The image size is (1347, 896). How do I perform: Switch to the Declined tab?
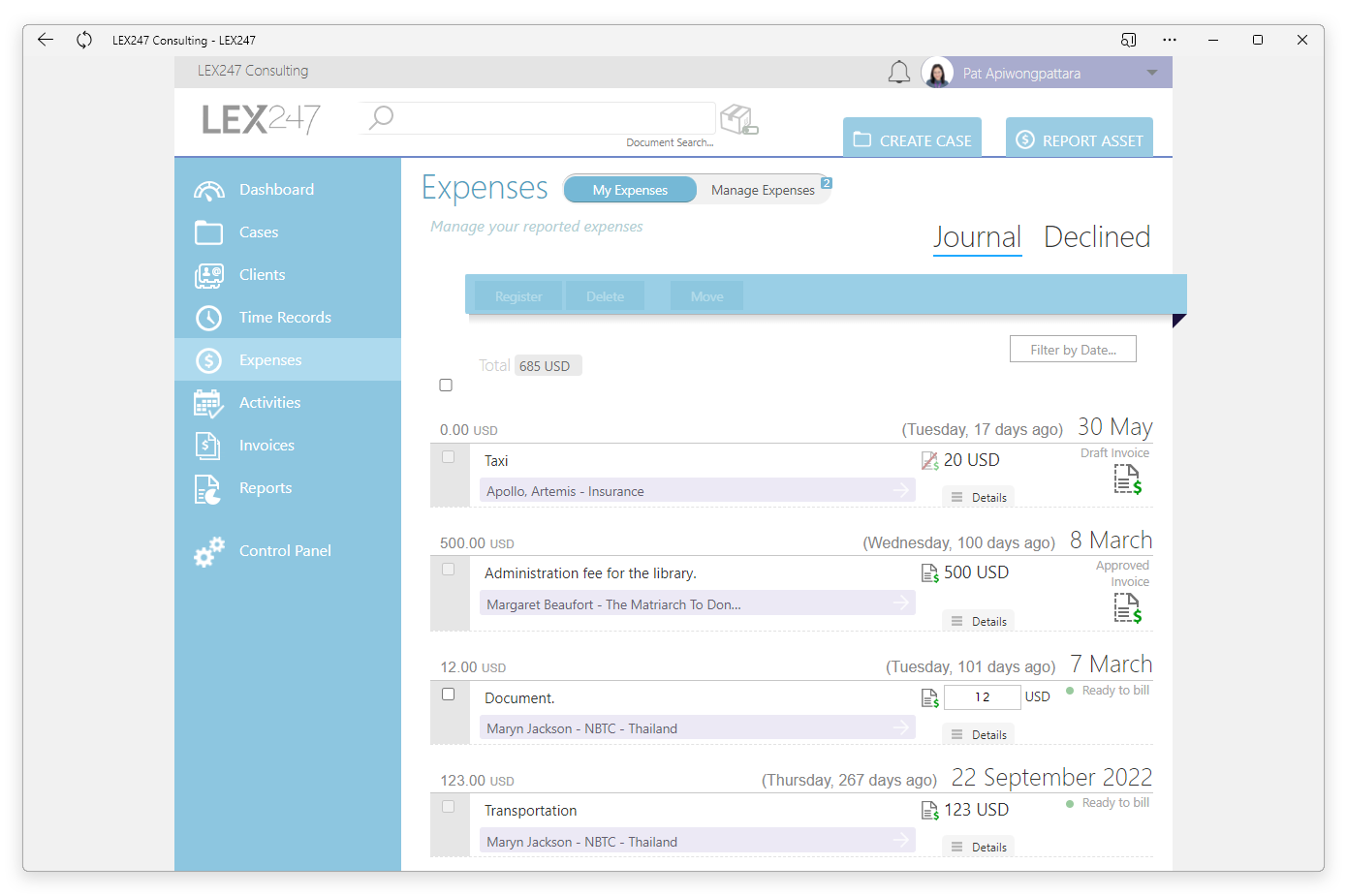[x=1097, y=237]
